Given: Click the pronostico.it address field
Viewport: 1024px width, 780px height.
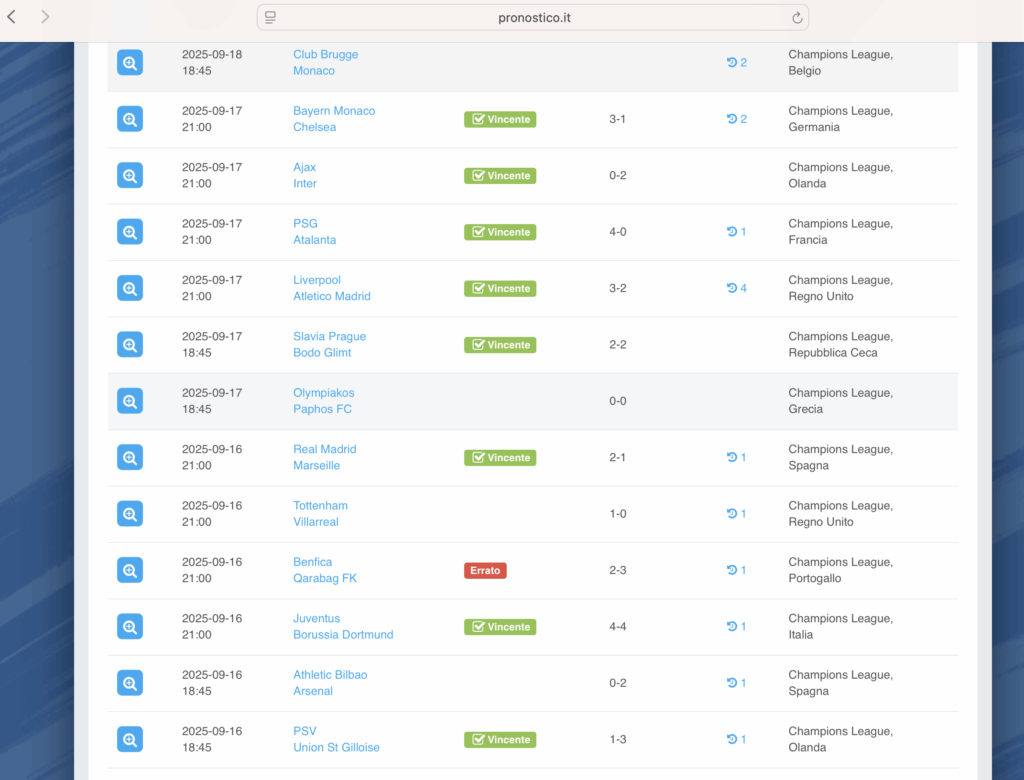Looking at the screenshot, I should pyautogui.click(x=533, y=18).
